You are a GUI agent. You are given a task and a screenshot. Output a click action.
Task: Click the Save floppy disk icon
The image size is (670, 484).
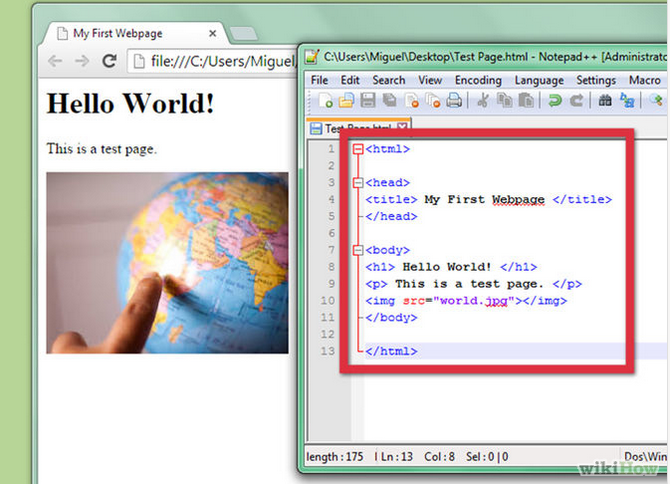(368, 100)
